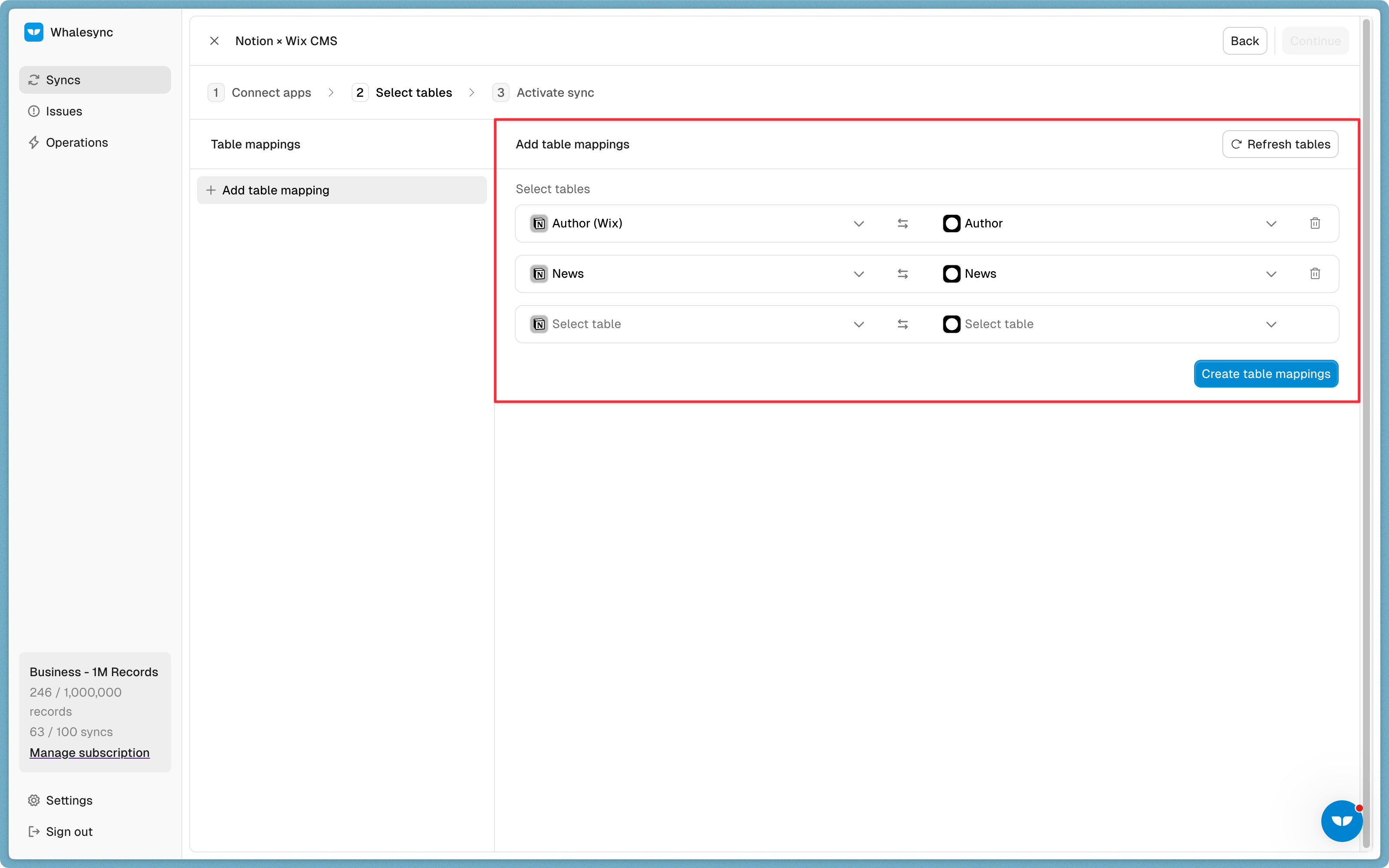Open the Whalesync chat support bubble
Screen dimensions: 1389x868
click(1341, 821)
